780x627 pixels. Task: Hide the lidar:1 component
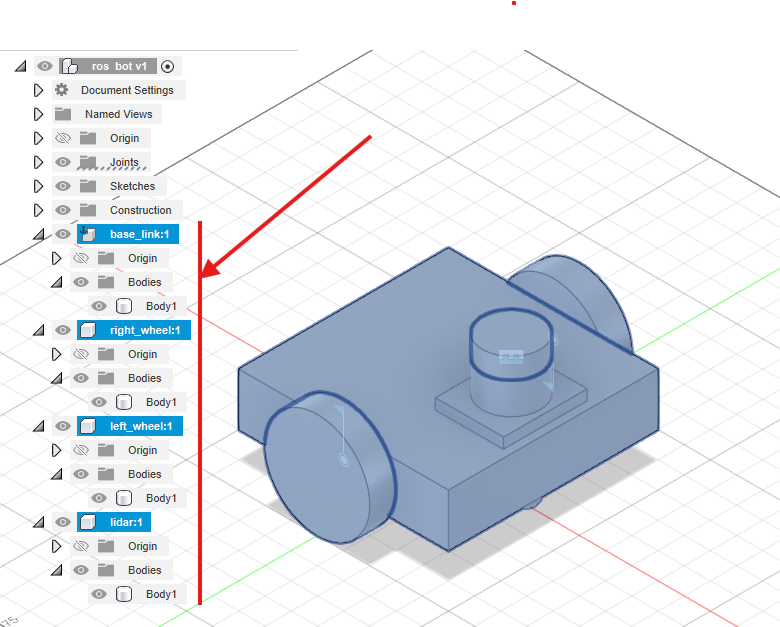tap(63, 522)
